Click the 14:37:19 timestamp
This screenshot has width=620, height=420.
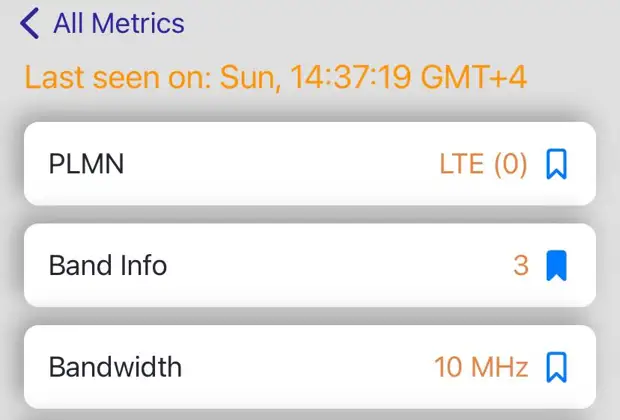(350, 77)
